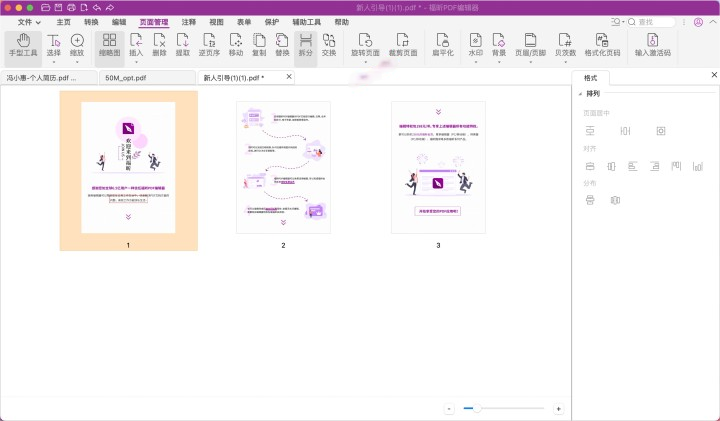Select the 手型工具 (Hand tool)
720x421 pixels.
[22, 45]
